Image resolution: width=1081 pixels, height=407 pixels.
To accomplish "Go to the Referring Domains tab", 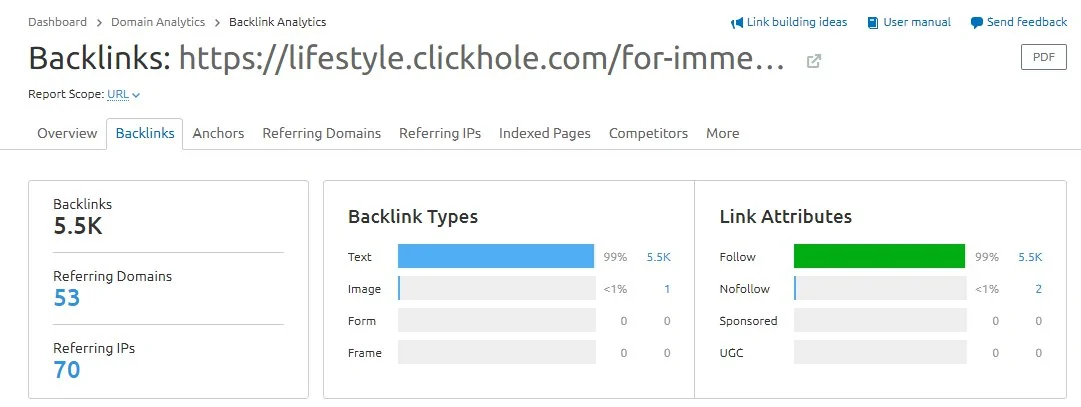I will 321,133.
